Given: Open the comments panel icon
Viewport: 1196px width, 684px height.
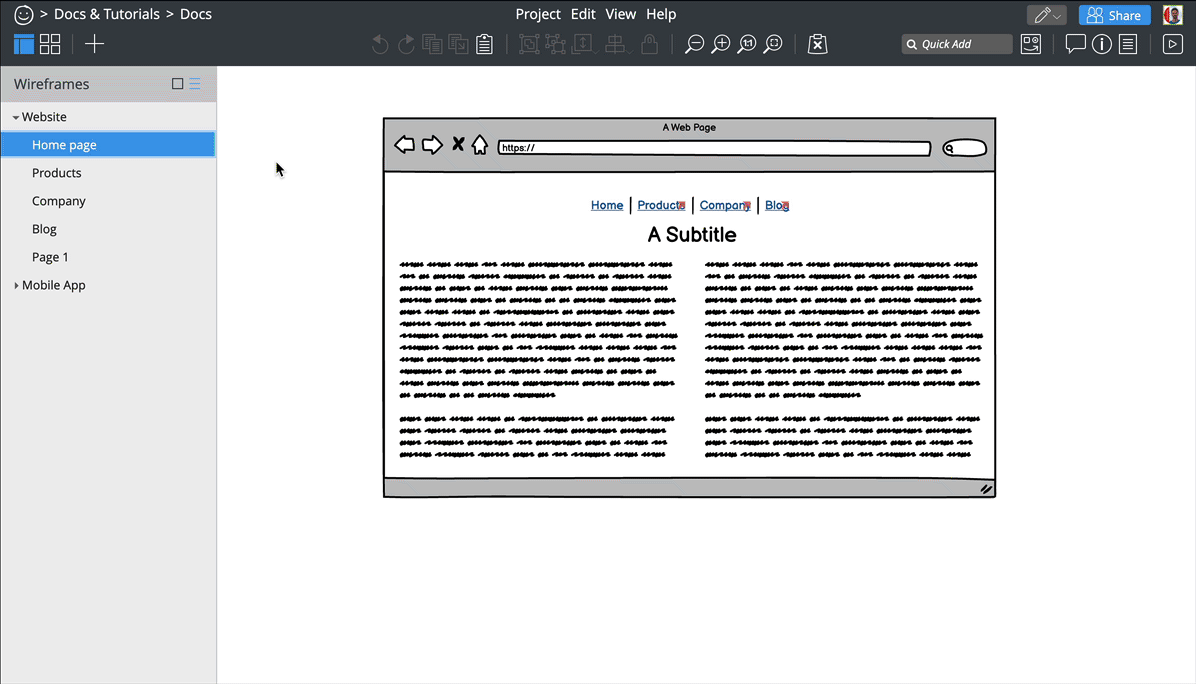Looking at the screenshot, I should (1075, 44).
